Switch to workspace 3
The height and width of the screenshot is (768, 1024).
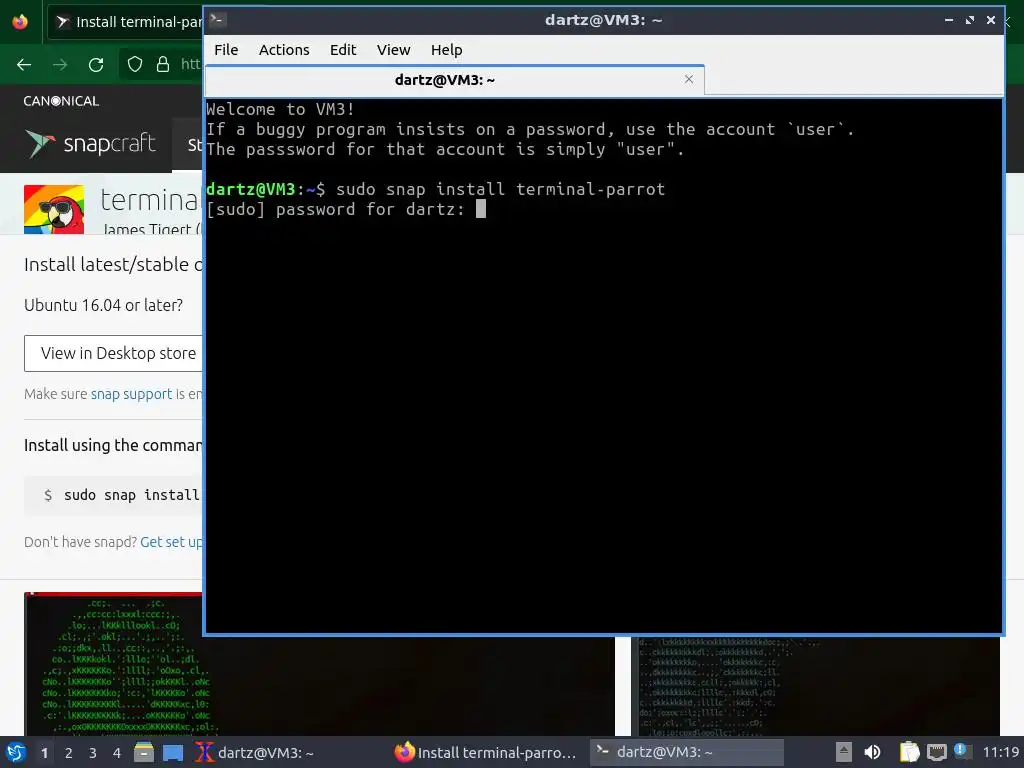93,753
